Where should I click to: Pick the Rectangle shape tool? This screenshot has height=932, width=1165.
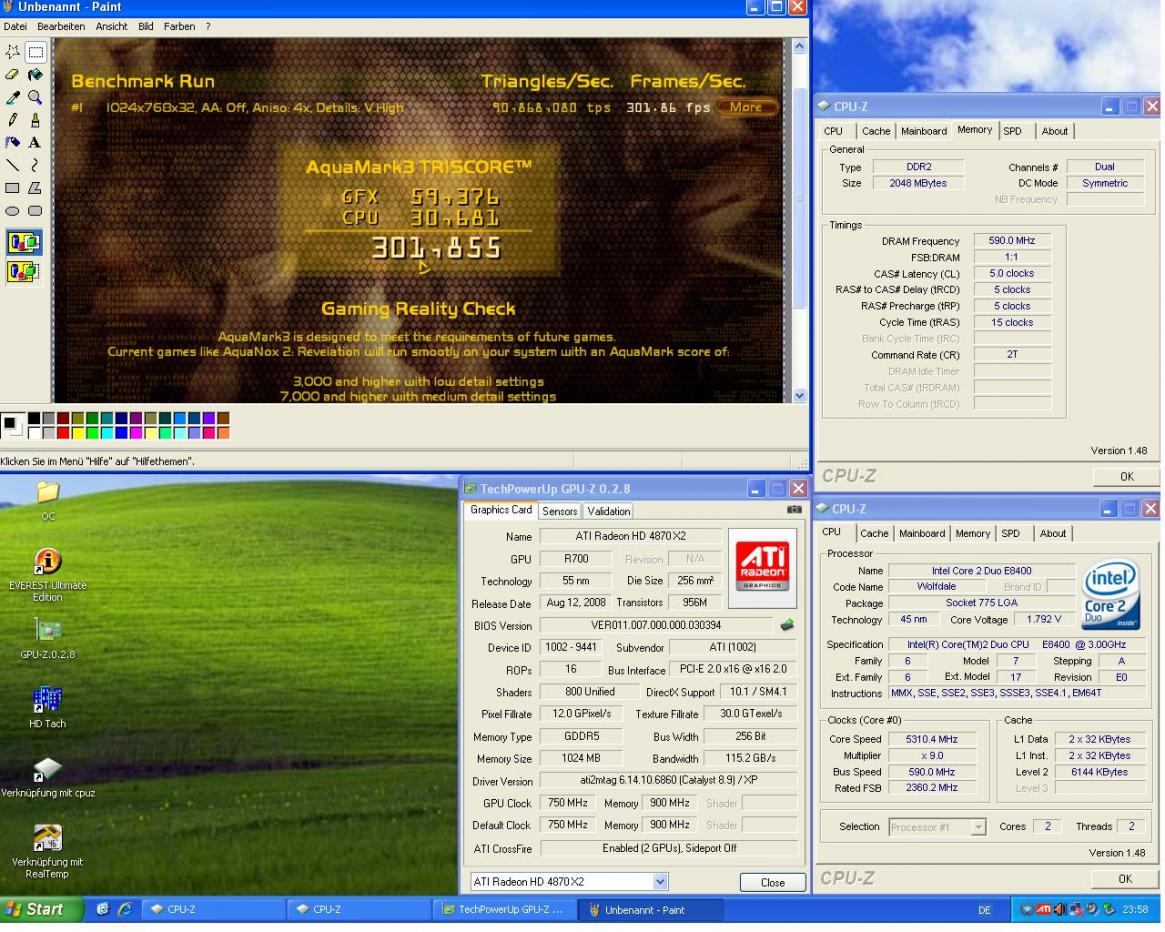(13, 188)
